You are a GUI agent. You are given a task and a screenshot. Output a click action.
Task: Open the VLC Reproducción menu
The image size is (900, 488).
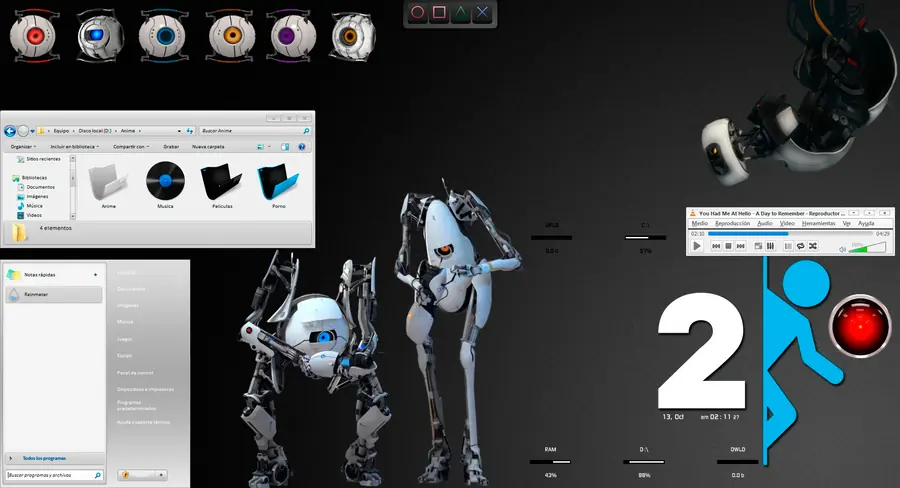[732, 223]
